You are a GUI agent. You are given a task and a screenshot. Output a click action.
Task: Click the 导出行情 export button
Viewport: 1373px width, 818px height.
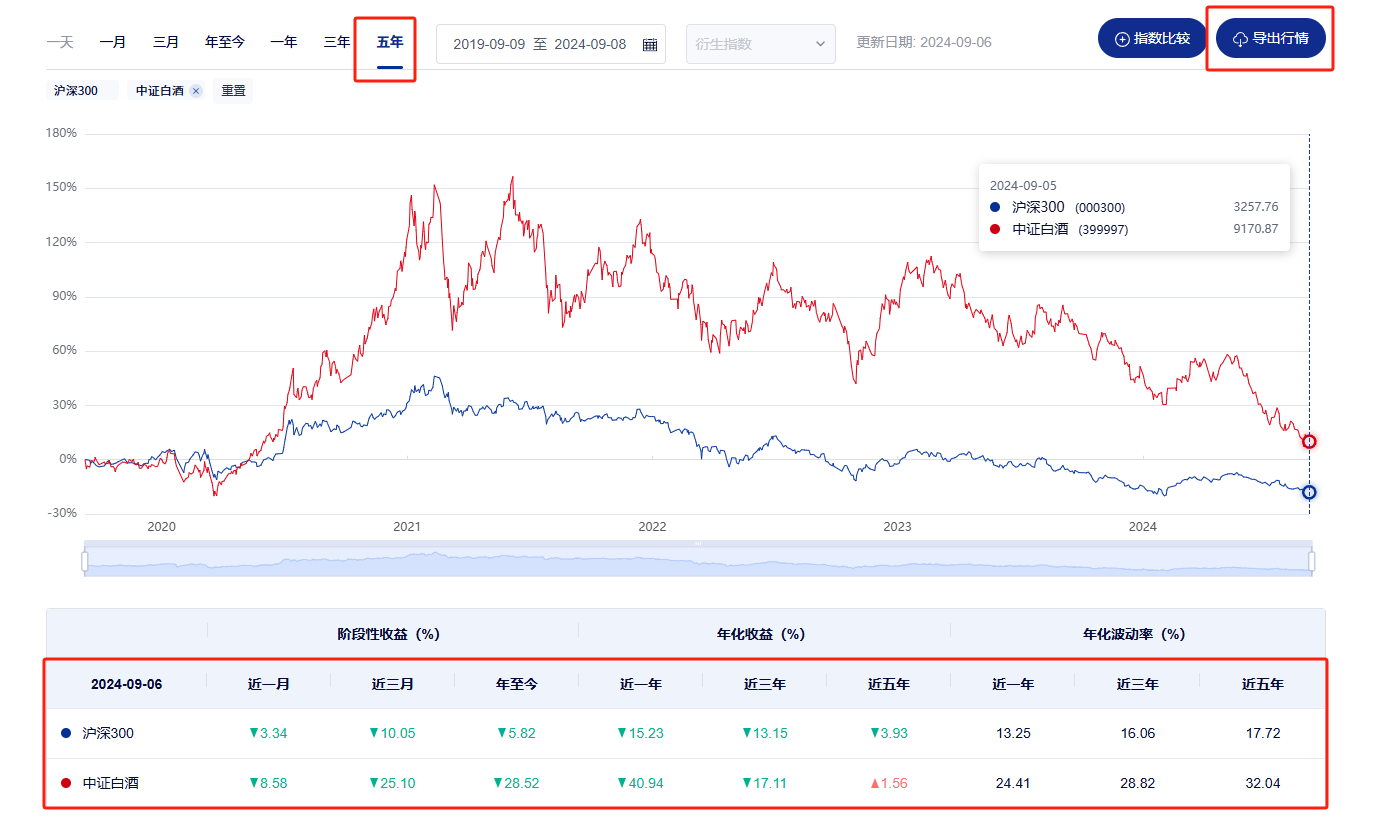tap(1270, 39)
